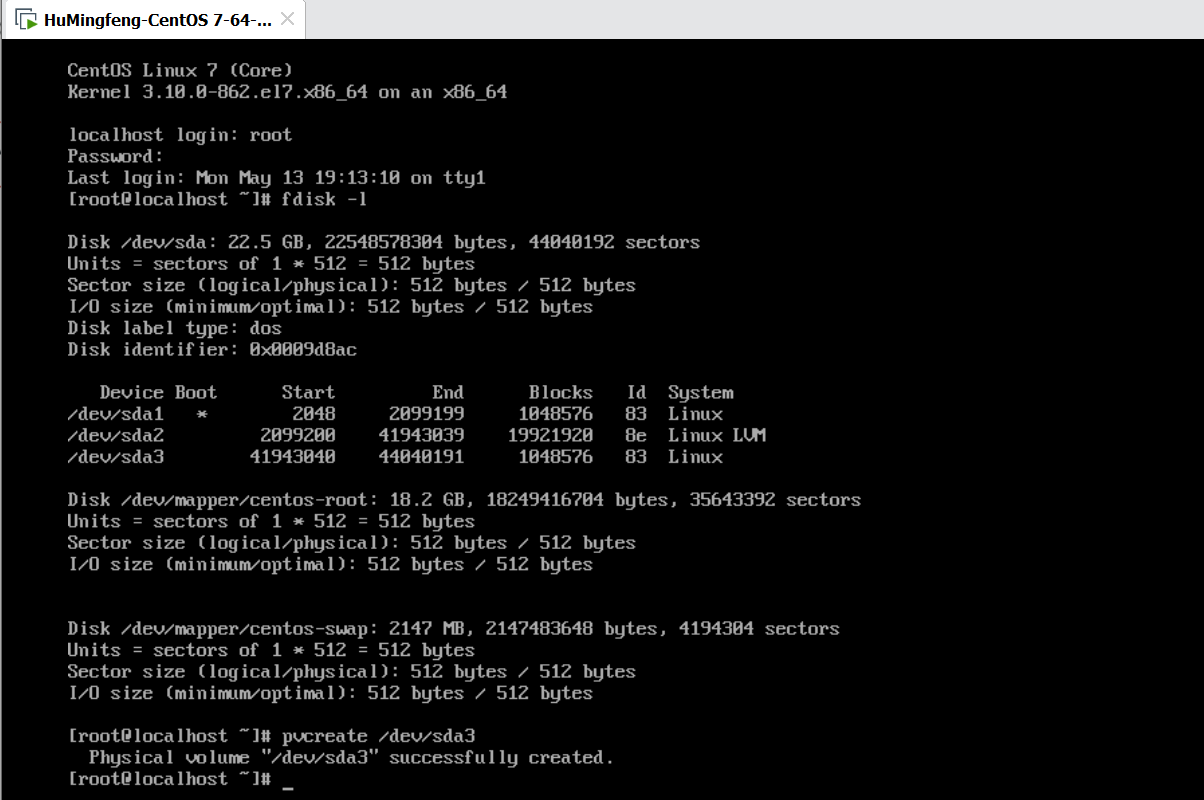Click the 'Disk /dev/mapper/centos-swap' line
Screen dimensions: 1204x800
pos(453,629)
